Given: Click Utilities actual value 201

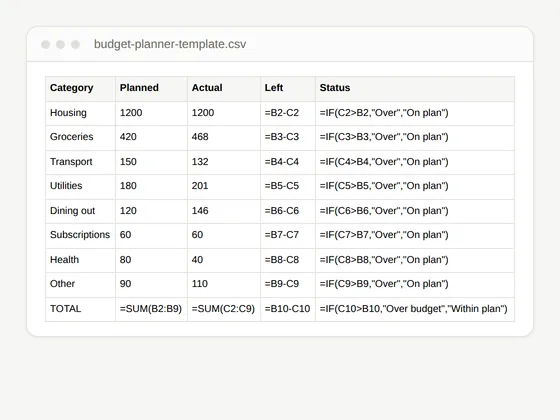Looking at the screenshot, I should [x=224, y=186].
